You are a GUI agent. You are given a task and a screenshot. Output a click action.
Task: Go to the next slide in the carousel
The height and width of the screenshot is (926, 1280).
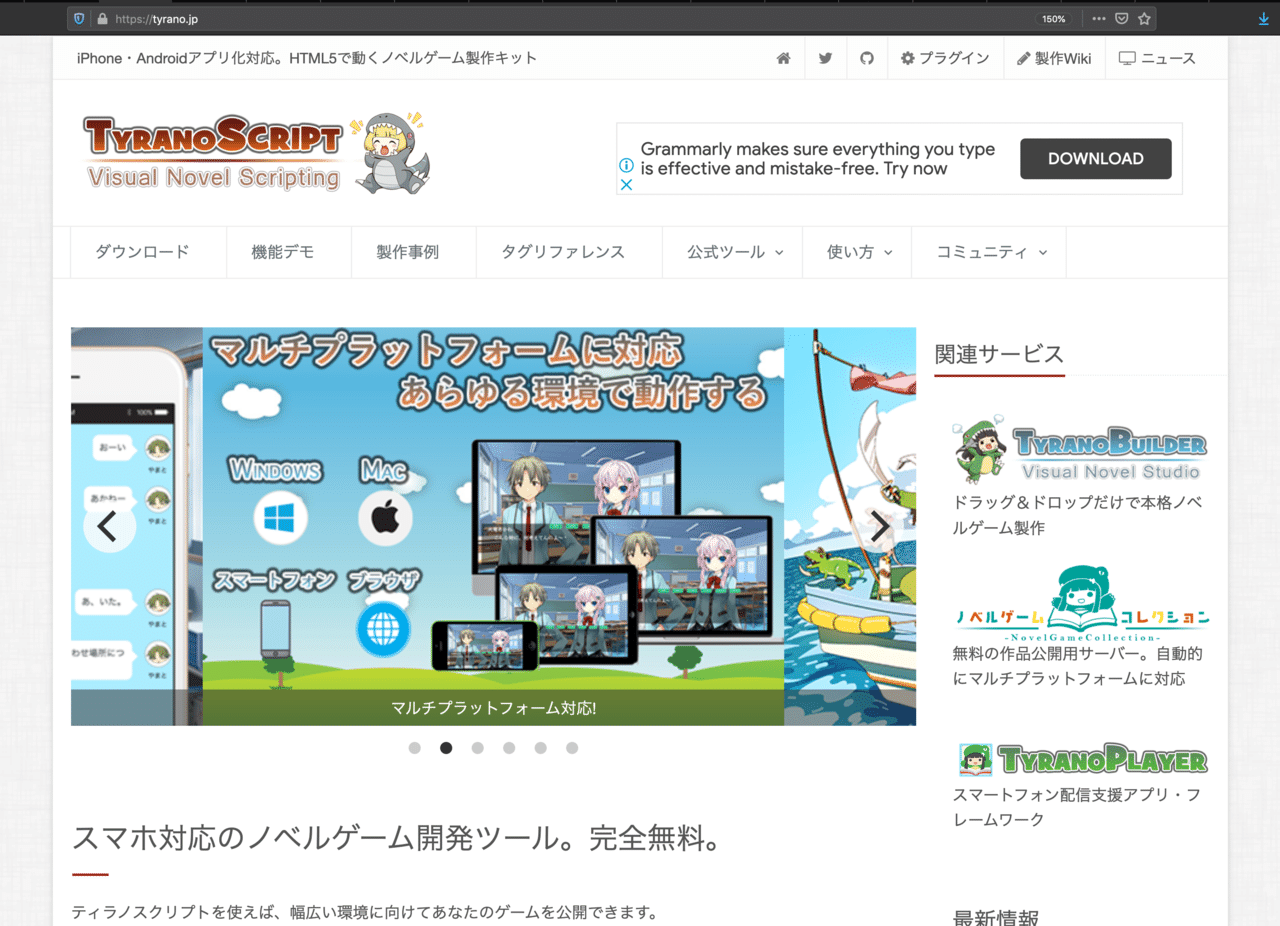click(879, 526)
